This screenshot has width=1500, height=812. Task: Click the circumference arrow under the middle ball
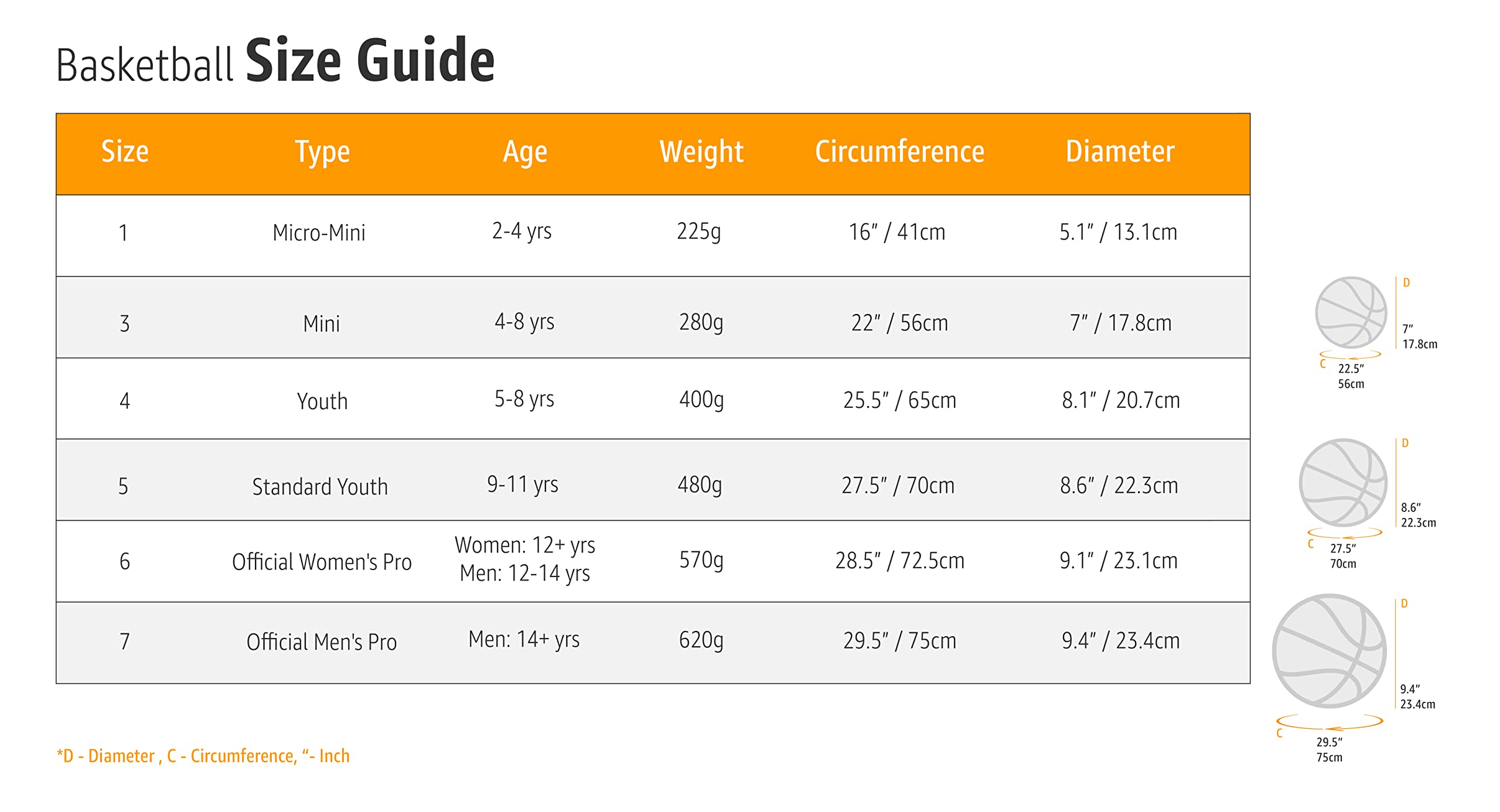[x=1345, y=533]
